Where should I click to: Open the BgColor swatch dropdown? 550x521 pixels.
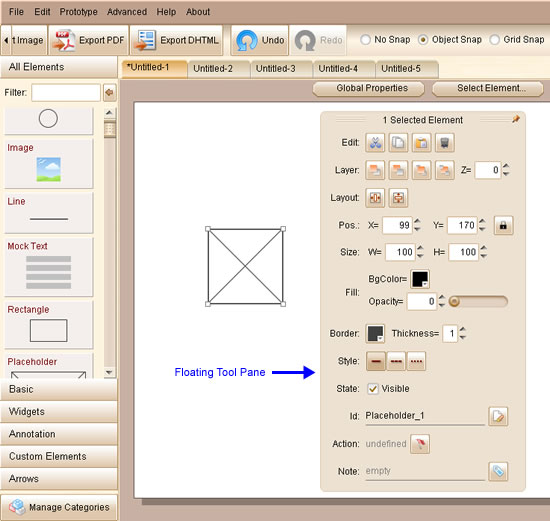(420, 279)
